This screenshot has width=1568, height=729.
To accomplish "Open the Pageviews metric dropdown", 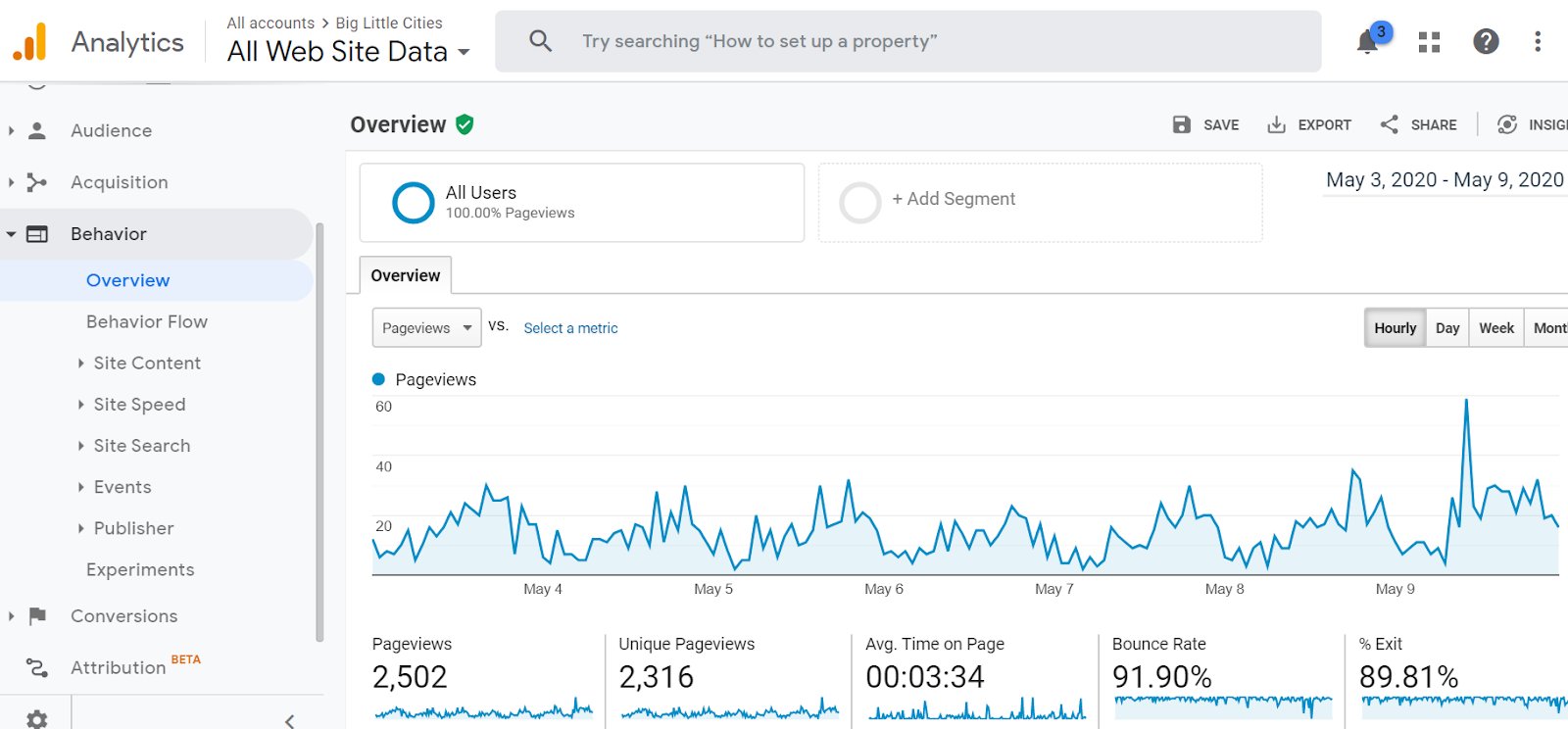I will coord(426,327).
